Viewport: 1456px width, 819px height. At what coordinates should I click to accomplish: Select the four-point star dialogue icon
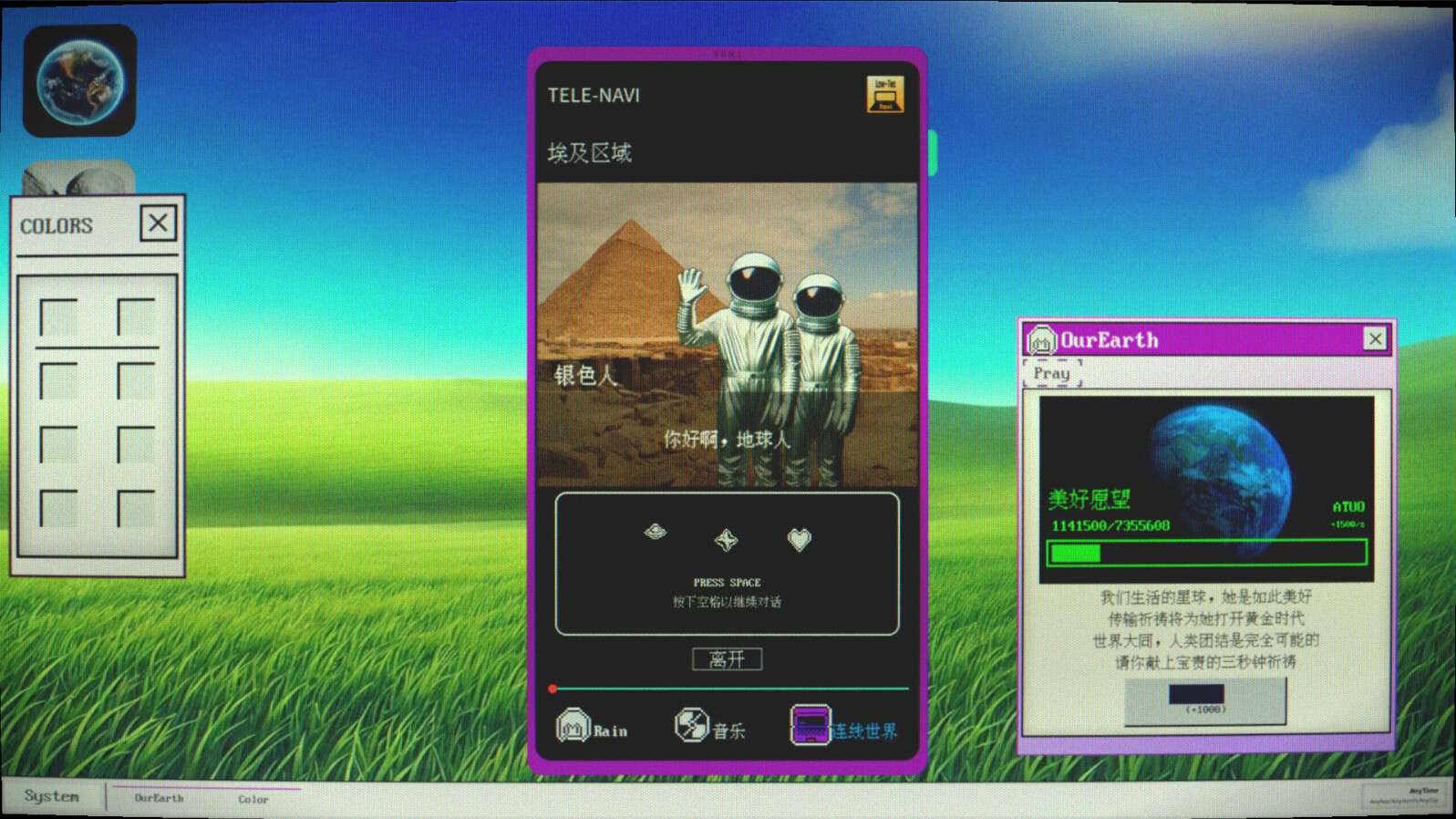click(726, 541)
